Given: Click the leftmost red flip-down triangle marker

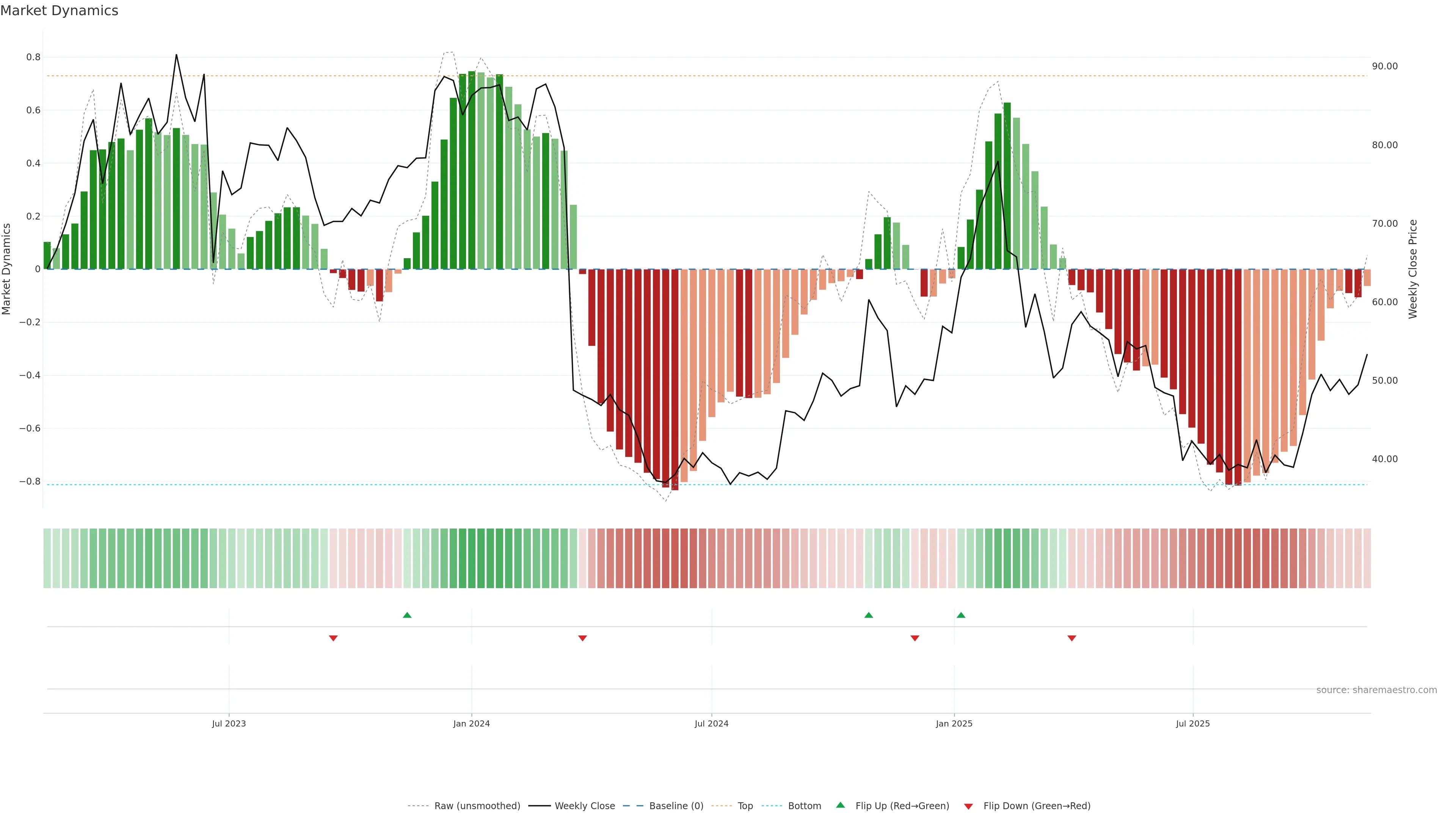Looking at the screenshot, I should 334,638.
